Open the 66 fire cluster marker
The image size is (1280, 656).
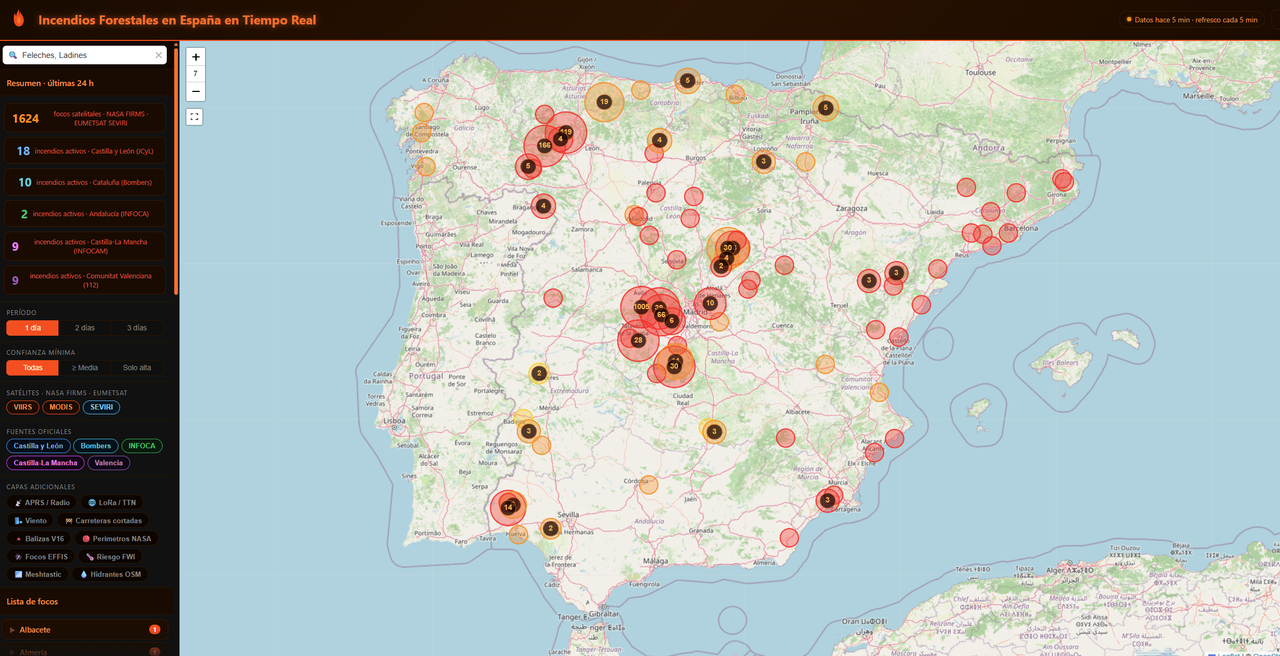click(661, 314)
